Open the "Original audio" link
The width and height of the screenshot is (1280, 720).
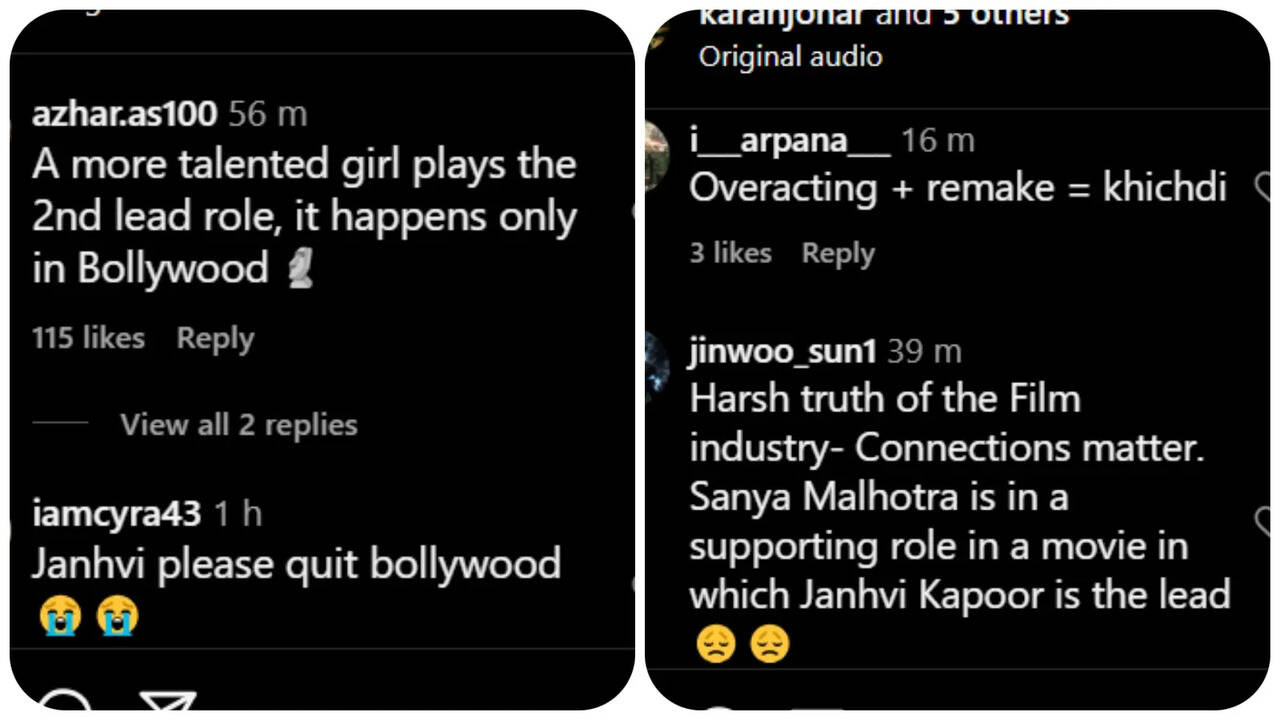(x=790, y=56)
